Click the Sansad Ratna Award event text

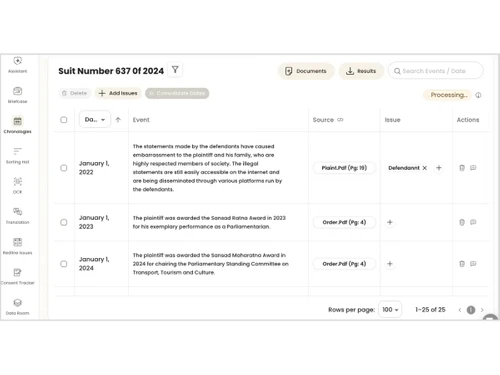pyautogui.click(x=209, y=222)
